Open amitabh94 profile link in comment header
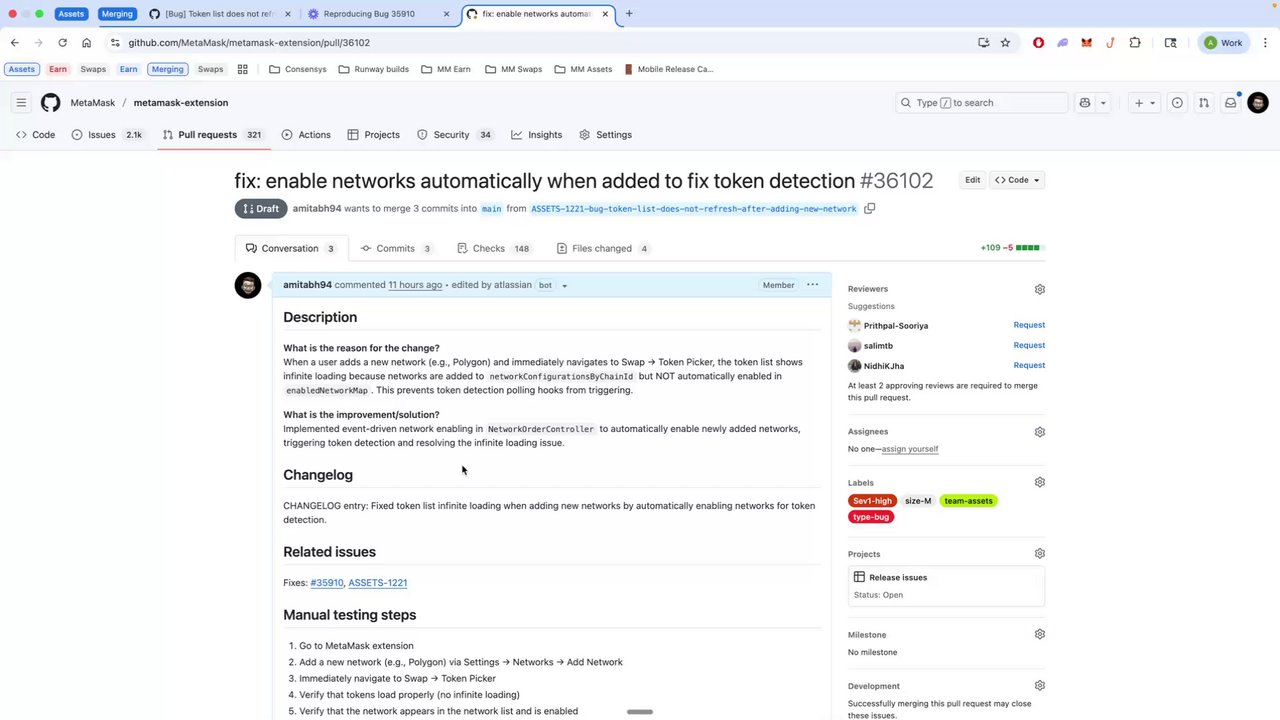This screenshot has height=720, width=1280. 307,285
